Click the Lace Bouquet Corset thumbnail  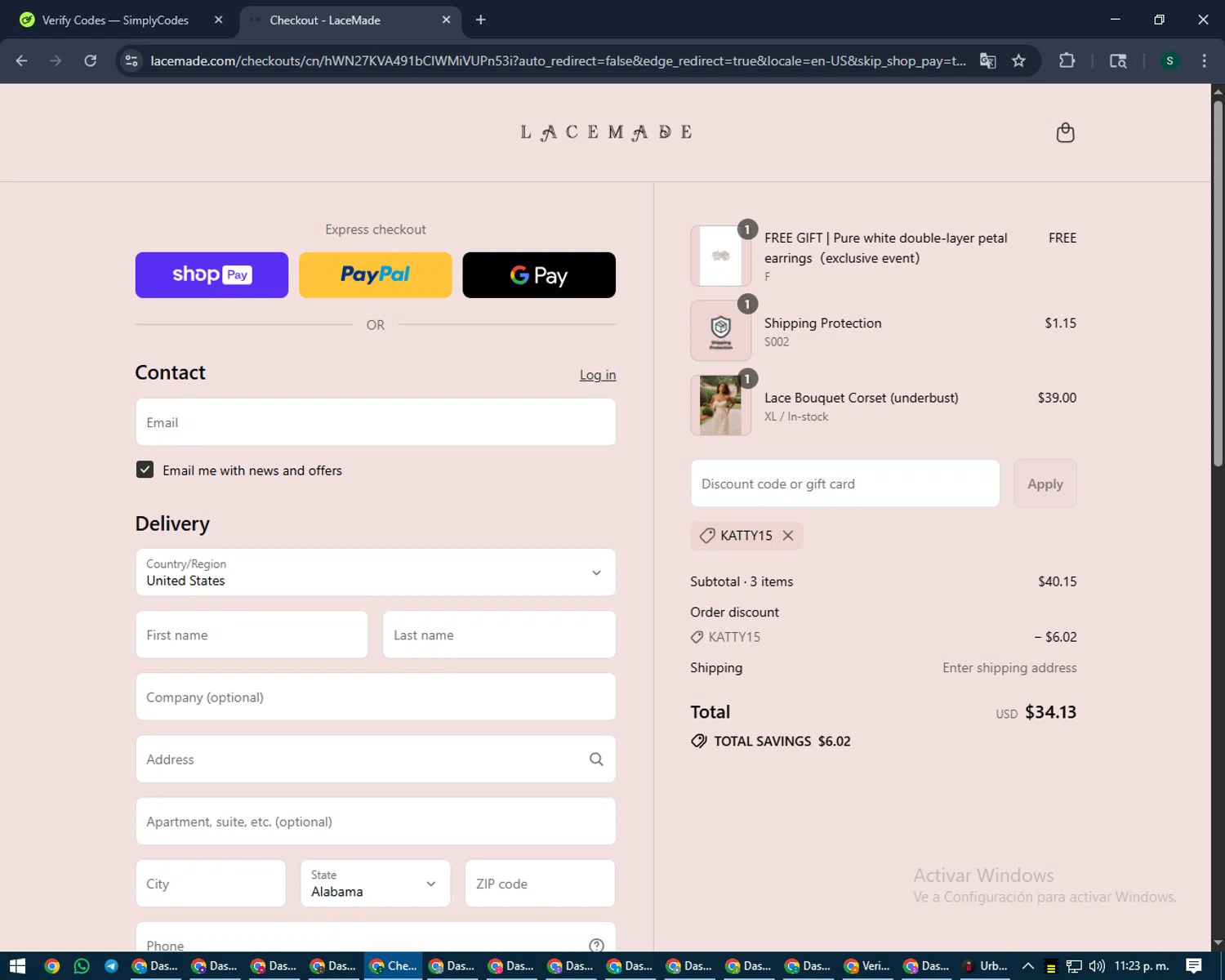click(720, 405)
